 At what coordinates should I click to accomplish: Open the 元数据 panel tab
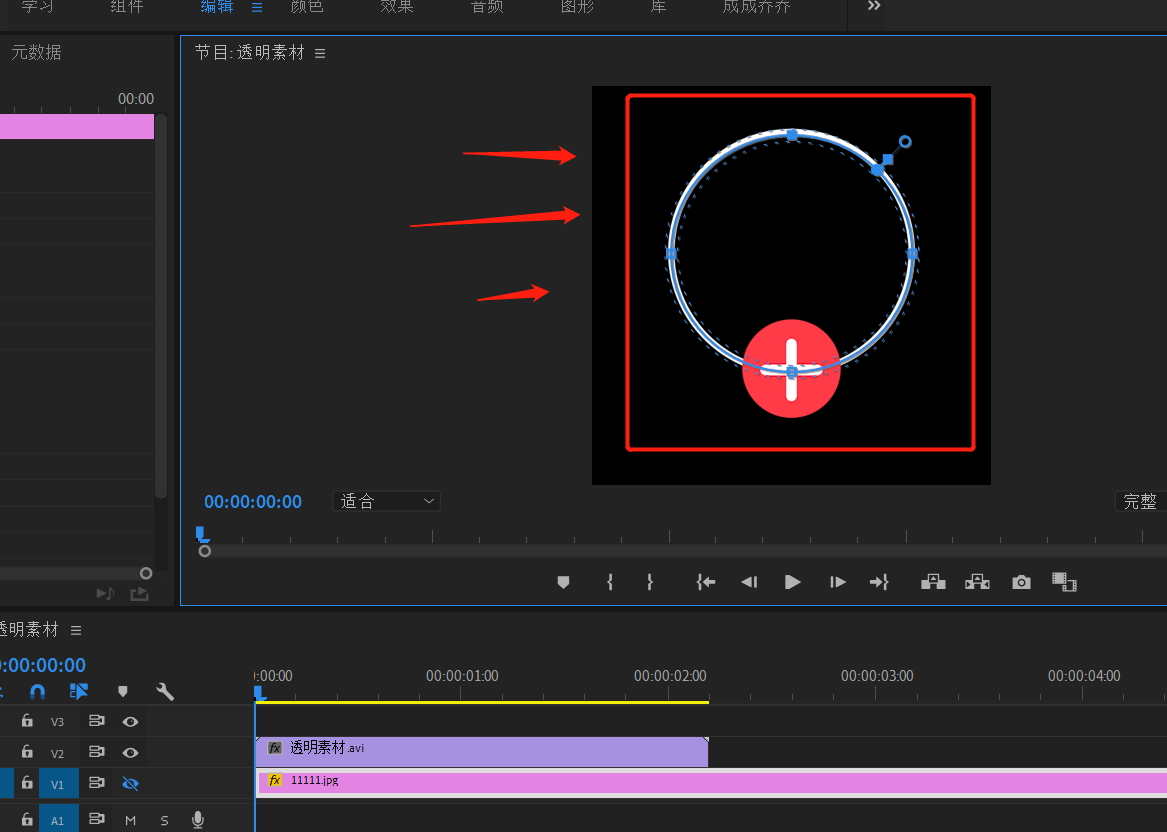pos(36,53)
